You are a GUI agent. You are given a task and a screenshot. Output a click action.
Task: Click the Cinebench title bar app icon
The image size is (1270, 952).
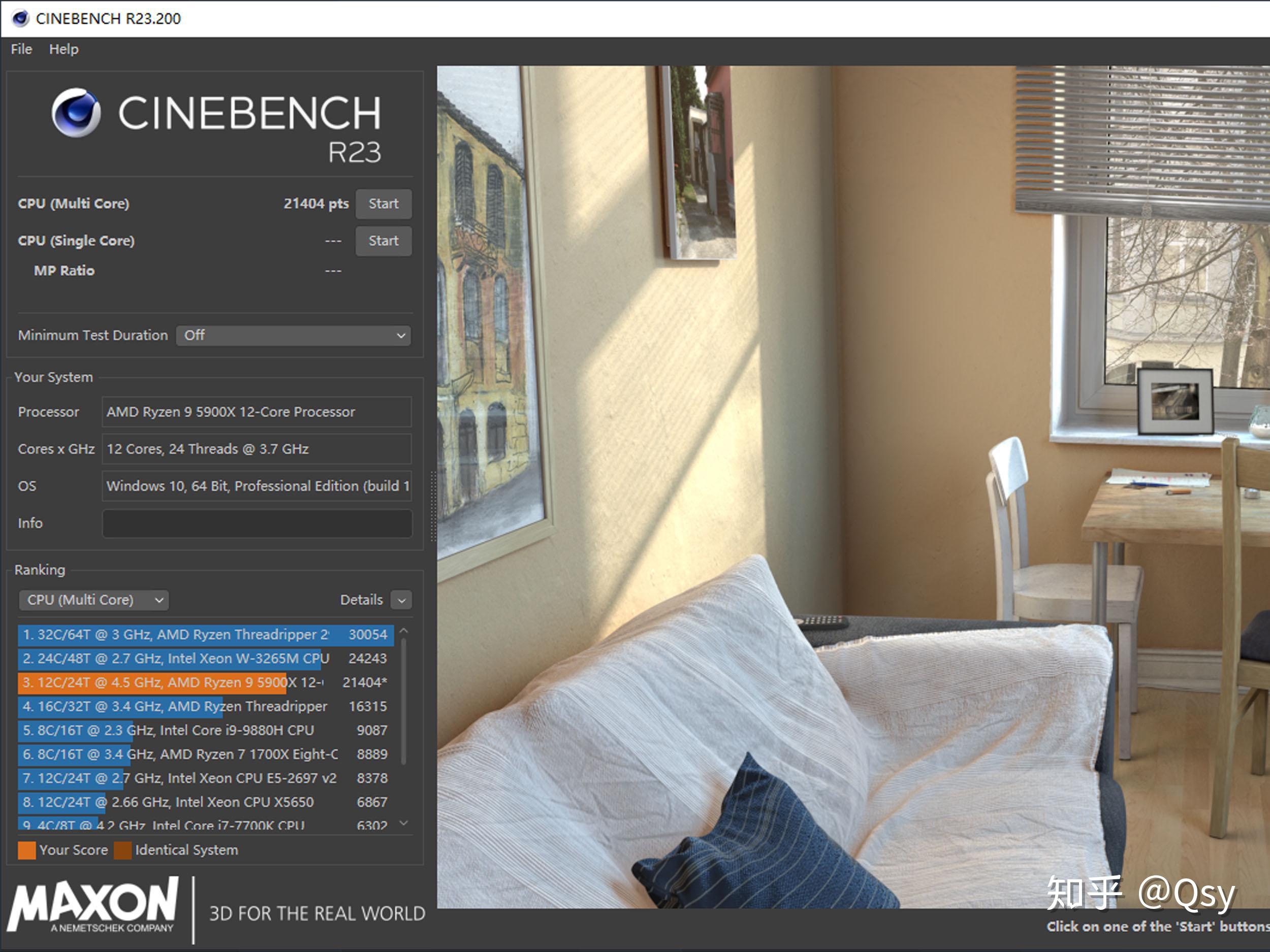coord(20,18)
